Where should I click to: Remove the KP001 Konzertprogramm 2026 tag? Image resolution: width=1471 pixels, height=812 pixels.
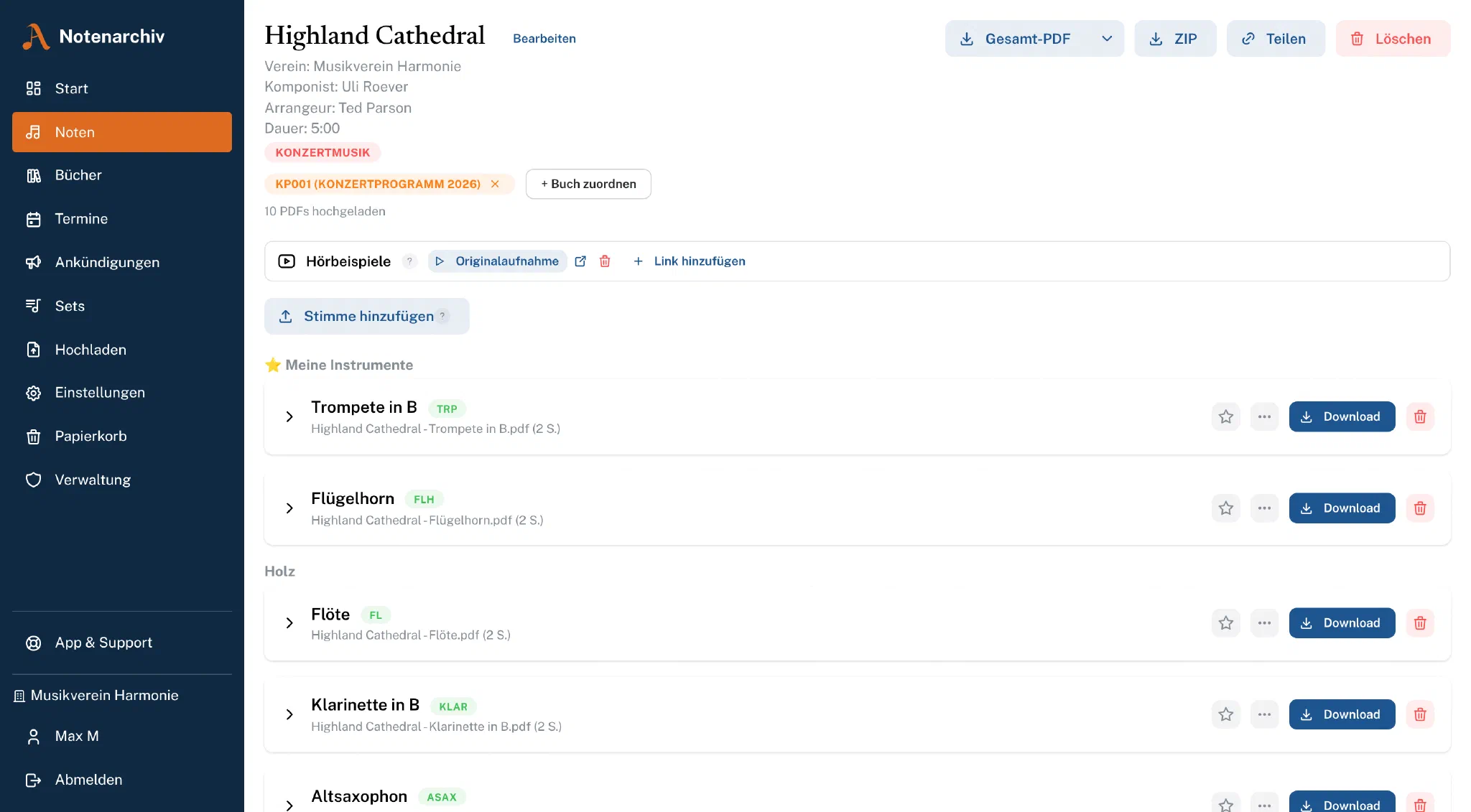point(495,184)
